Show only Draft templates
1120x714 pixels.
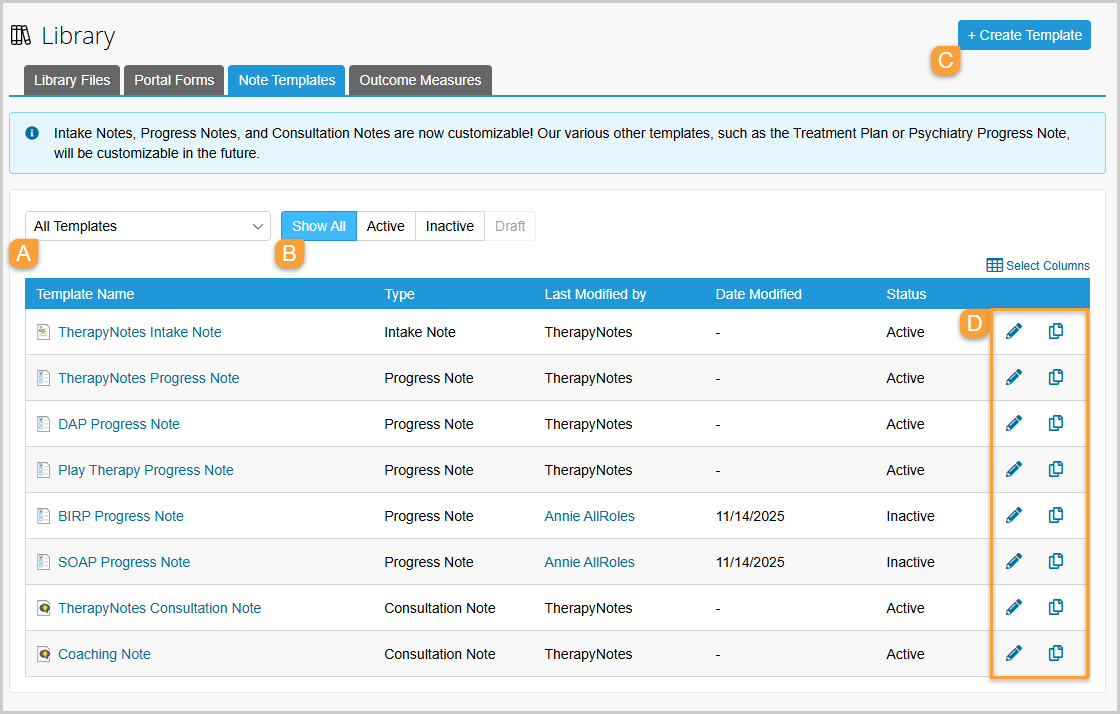510,226
